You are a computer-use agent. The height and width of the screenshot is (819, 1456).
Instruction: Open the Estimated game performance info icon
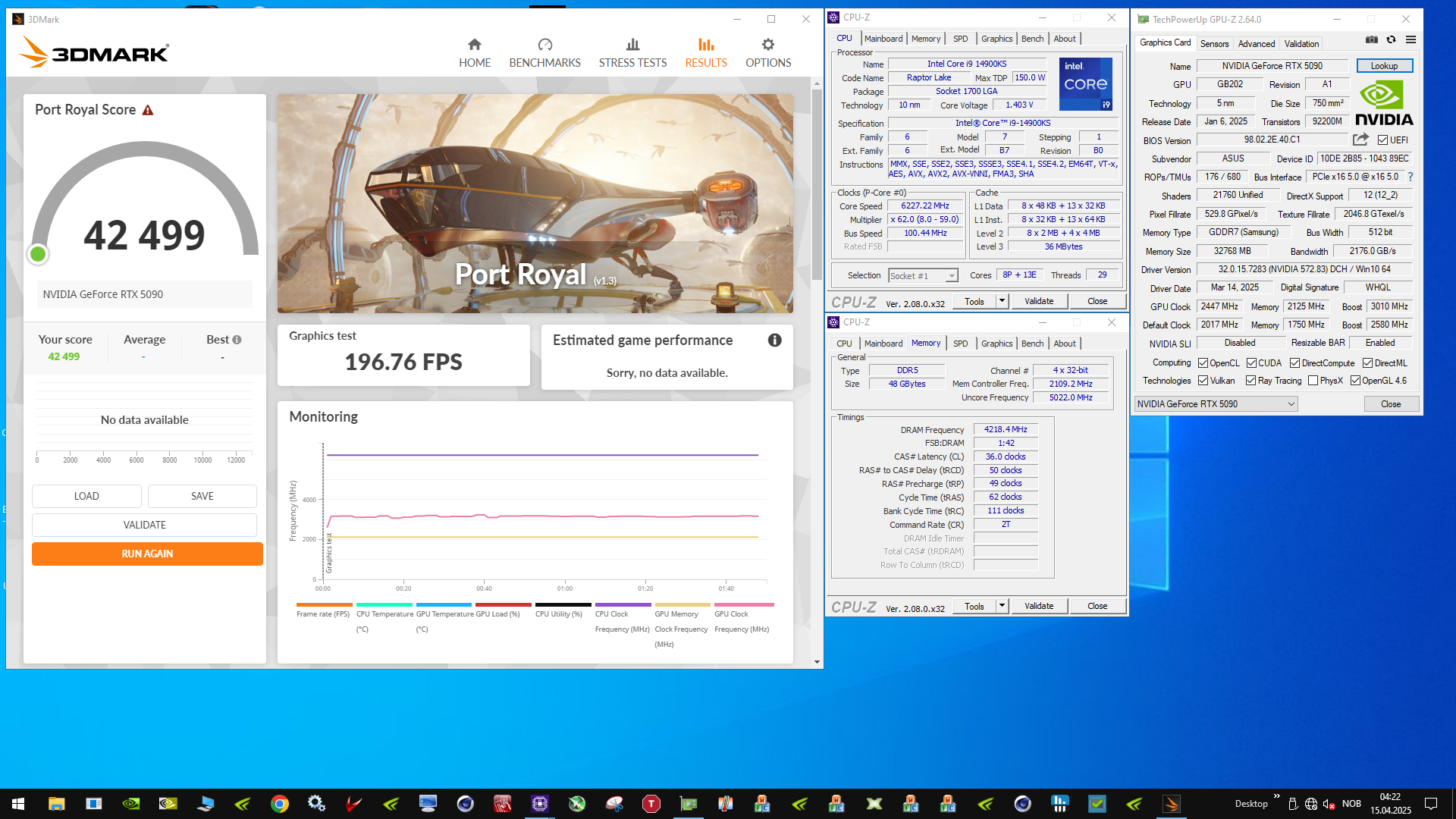pos(774,340)
